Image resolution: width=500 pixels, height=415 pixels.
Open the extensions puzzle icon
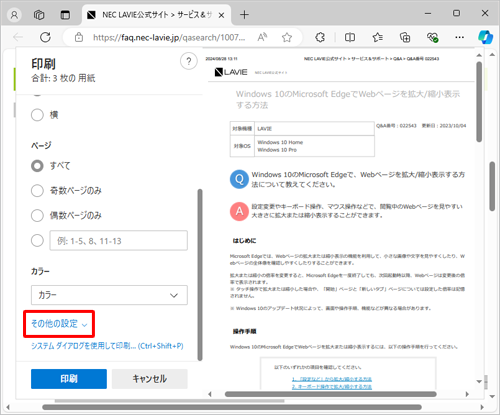[320, 37]
